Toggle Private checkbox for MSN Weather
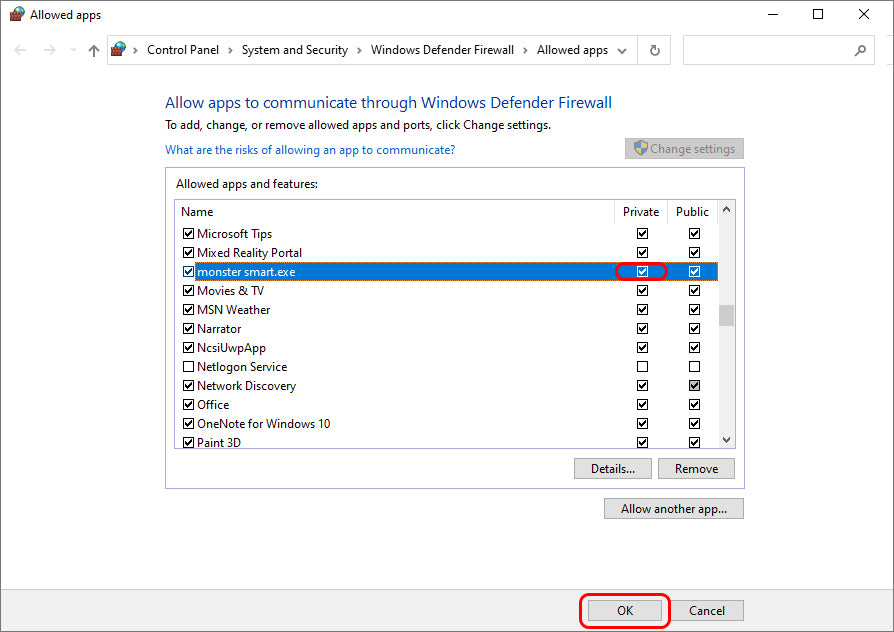This screenshot has height=632, width=894. tap(643, 309)
